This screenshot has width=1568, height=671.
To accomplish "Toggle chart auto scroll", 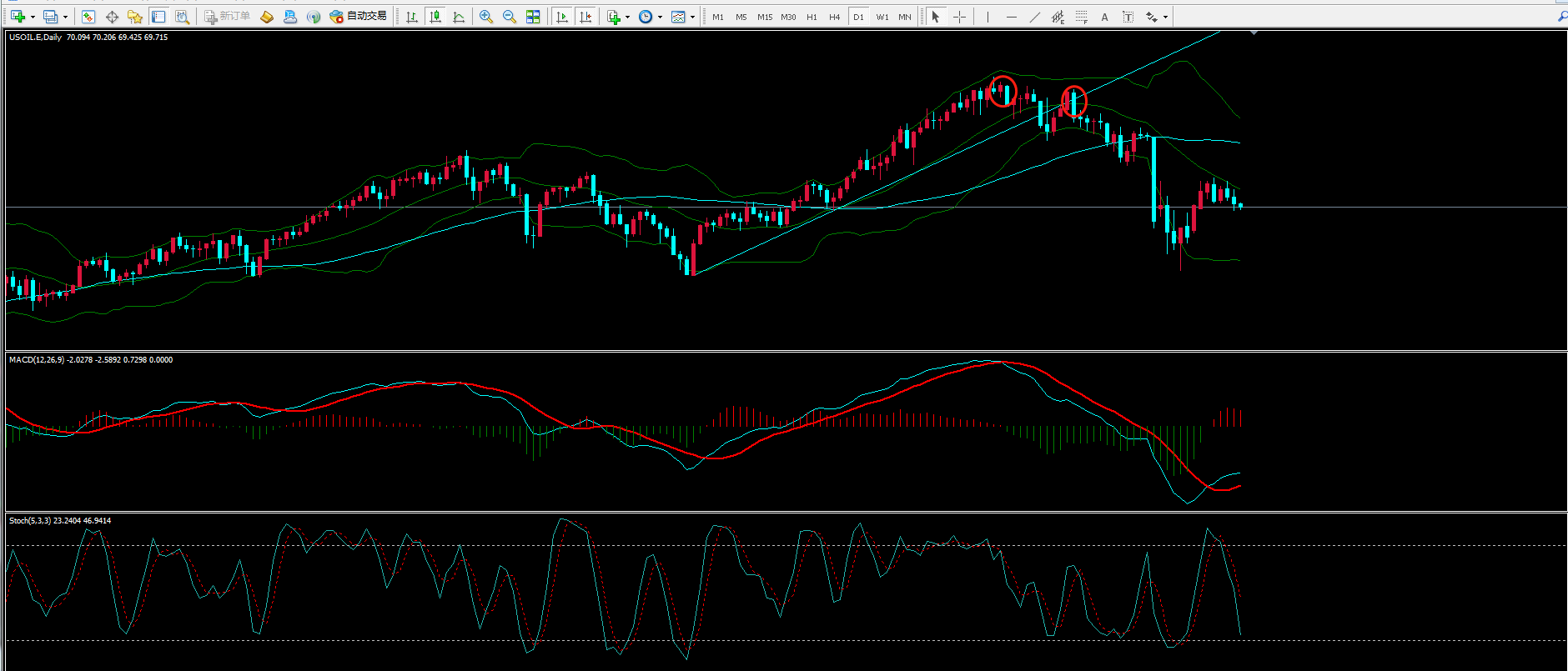I will pos(562,17).
